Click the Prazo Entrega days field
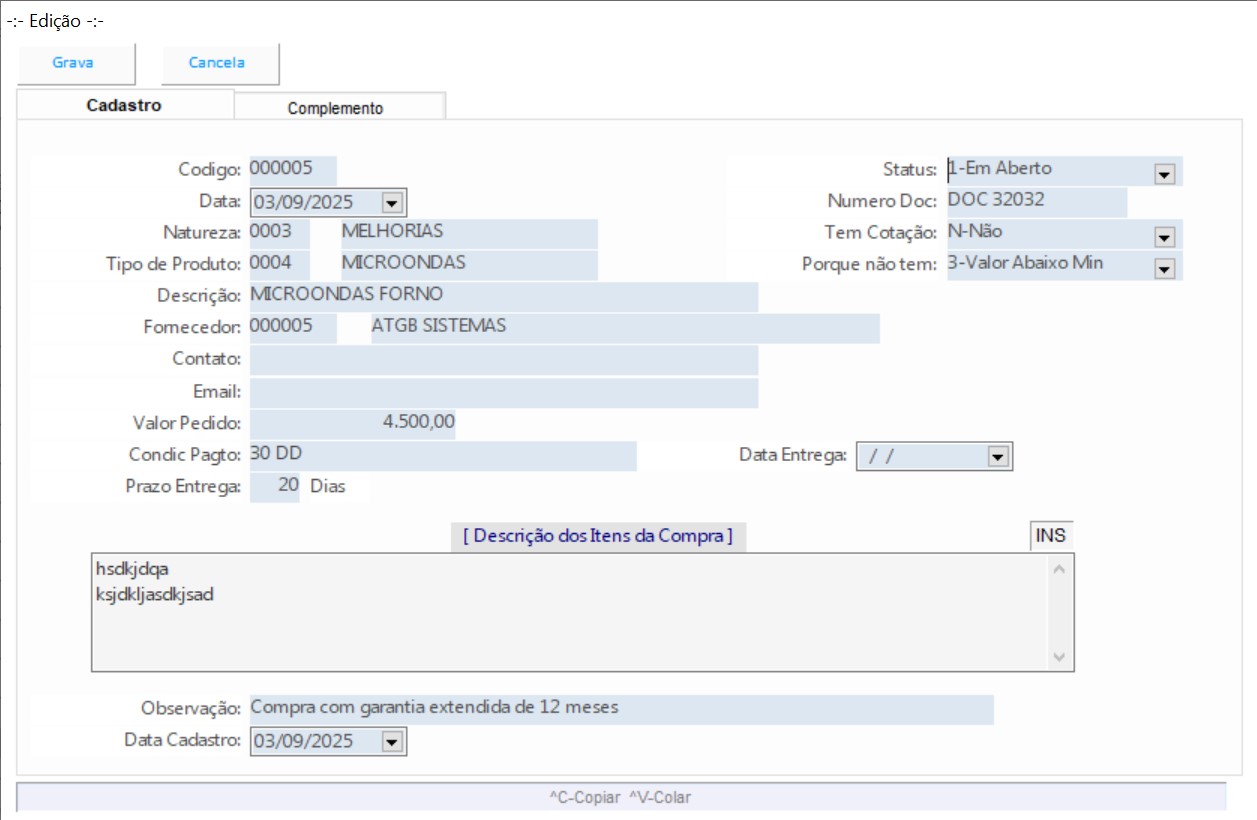 (x=275, y=487)
